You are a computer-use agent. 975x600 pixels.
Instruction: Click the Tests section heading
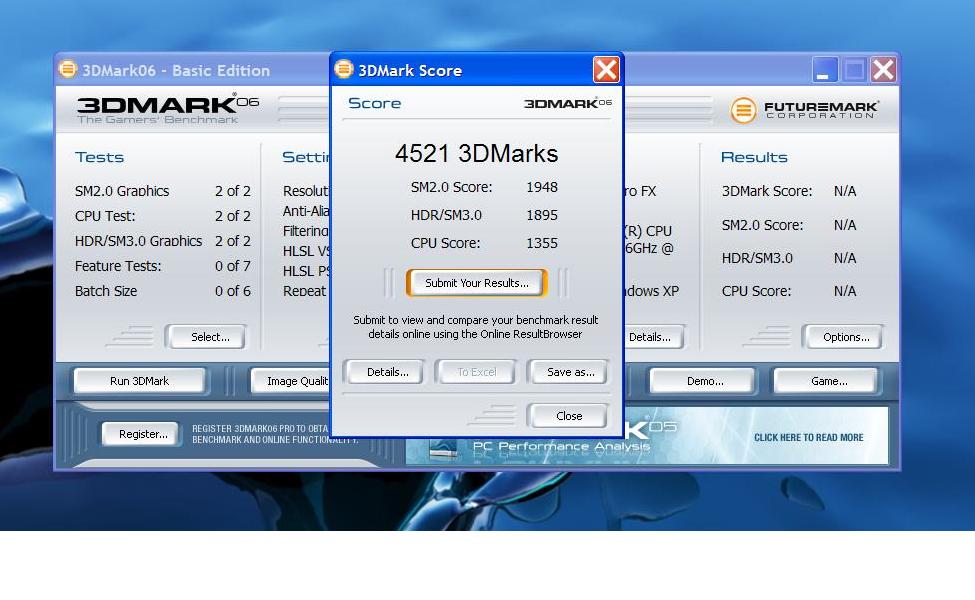[x=99, y=157]
